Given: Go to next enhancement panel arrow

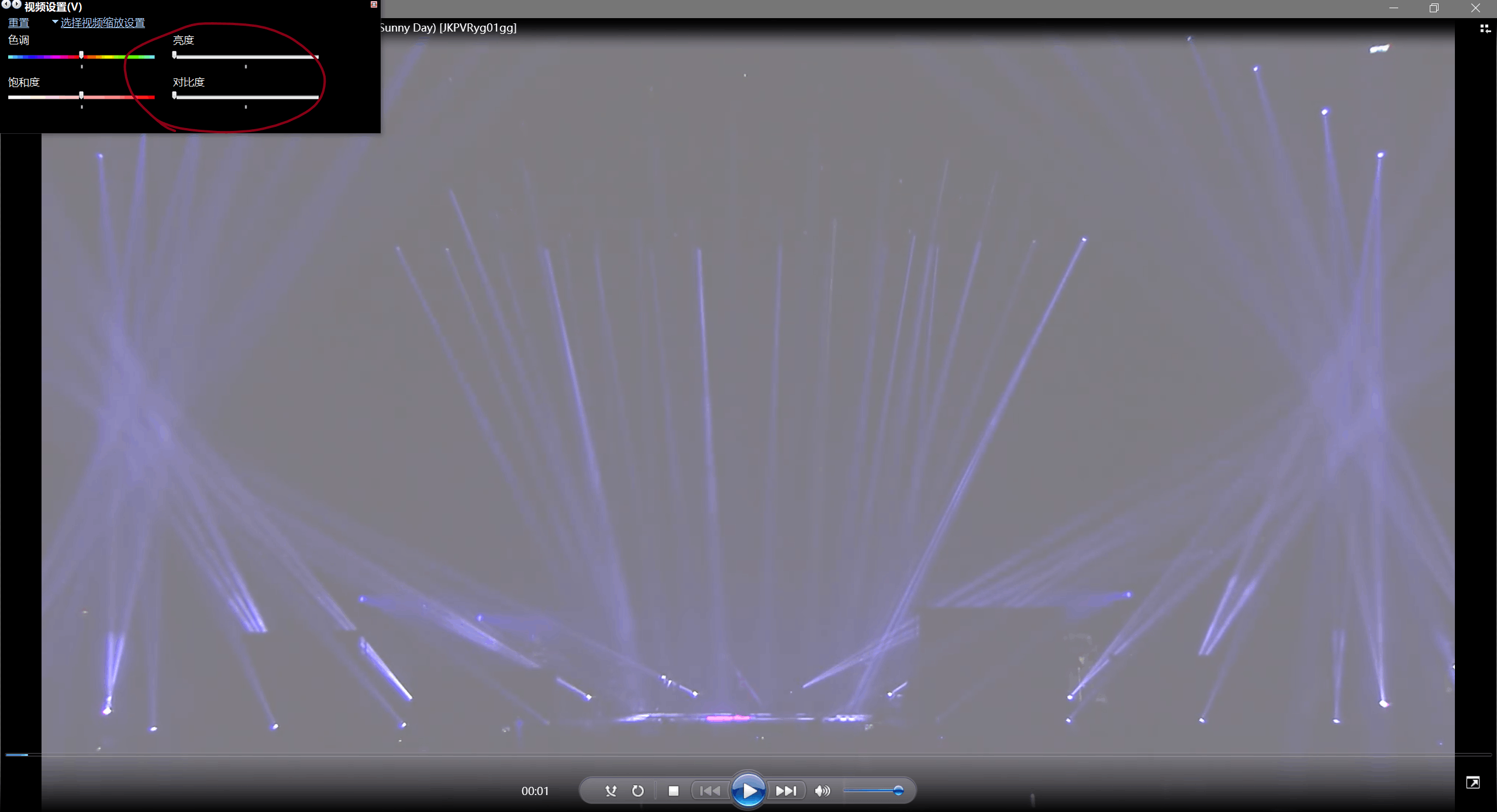Looking at the screenshot, I should 16,5.
